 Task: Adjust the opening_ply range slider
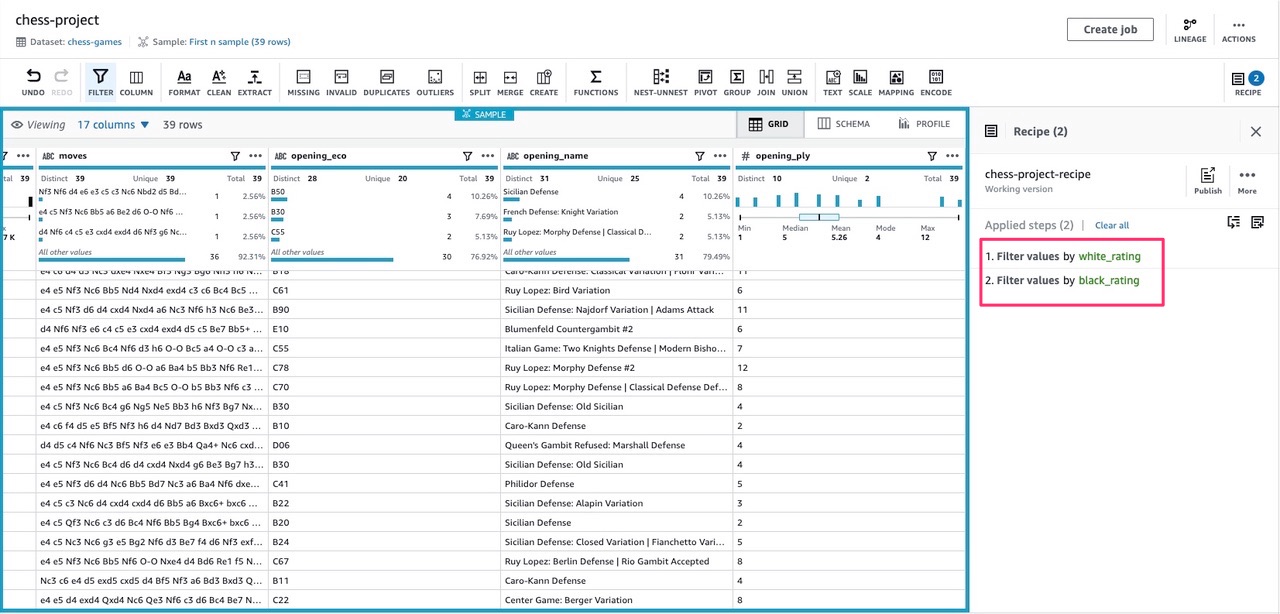820,216
